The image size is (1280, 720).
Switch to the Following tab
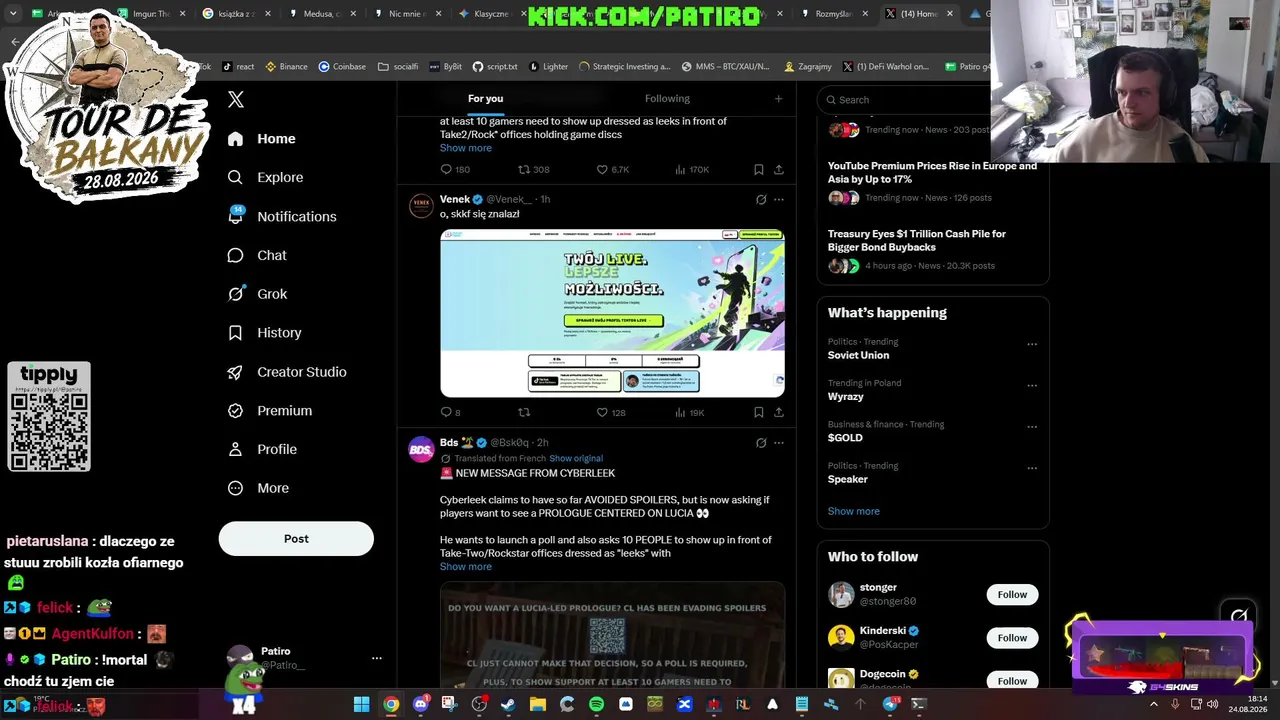(x=667, y=98)
